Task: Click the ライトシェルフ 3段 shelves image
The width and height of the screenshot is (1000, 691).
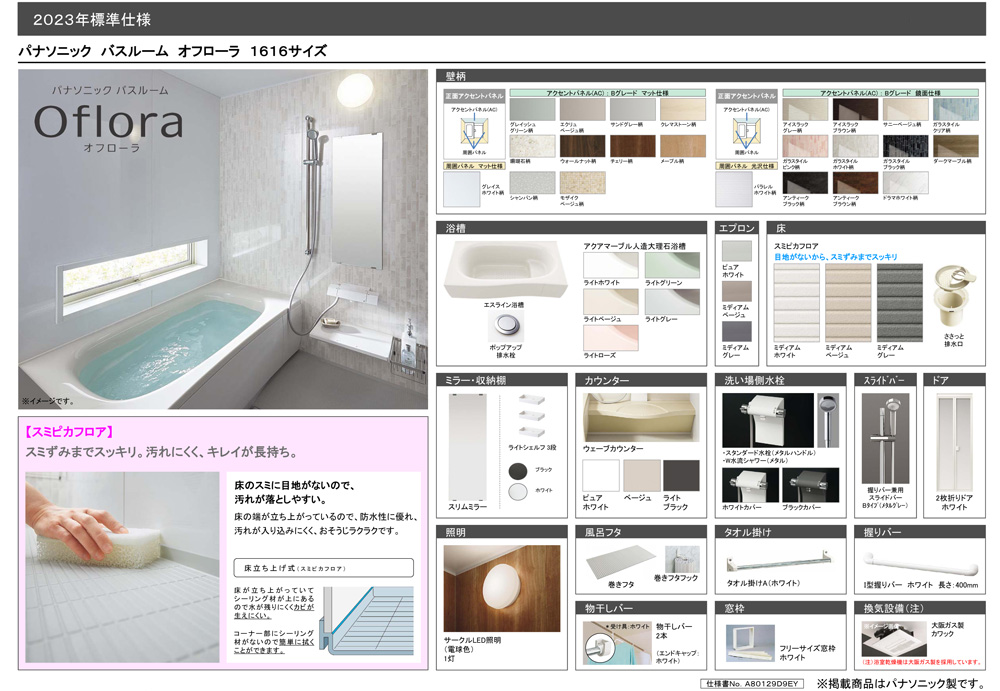Action: pyautogui.click(x=532, y=416)
